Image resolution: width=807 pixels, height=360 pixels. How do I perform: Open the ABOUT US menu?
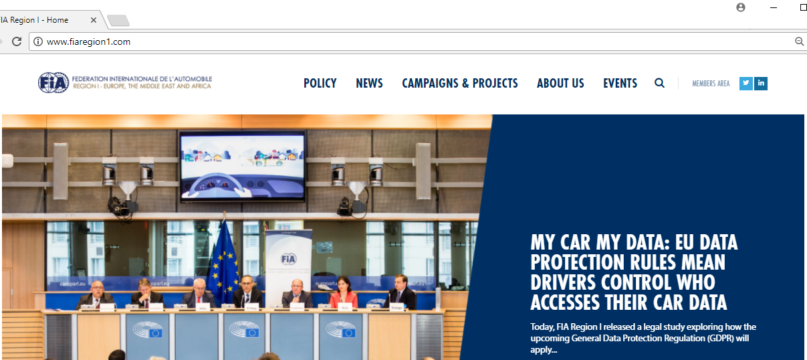click(x=560, y=83)
